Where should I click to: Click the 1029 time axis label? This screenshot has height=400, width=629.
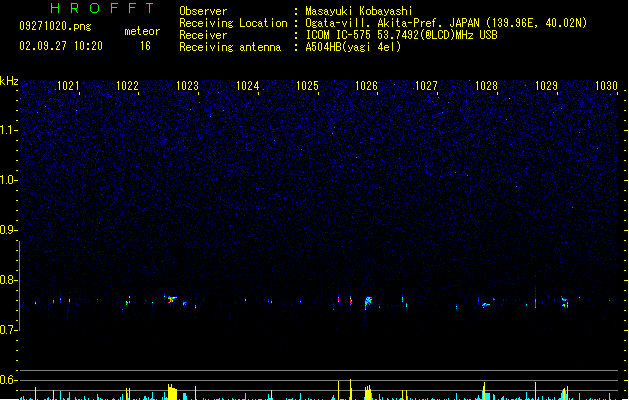tap(546, 86)
